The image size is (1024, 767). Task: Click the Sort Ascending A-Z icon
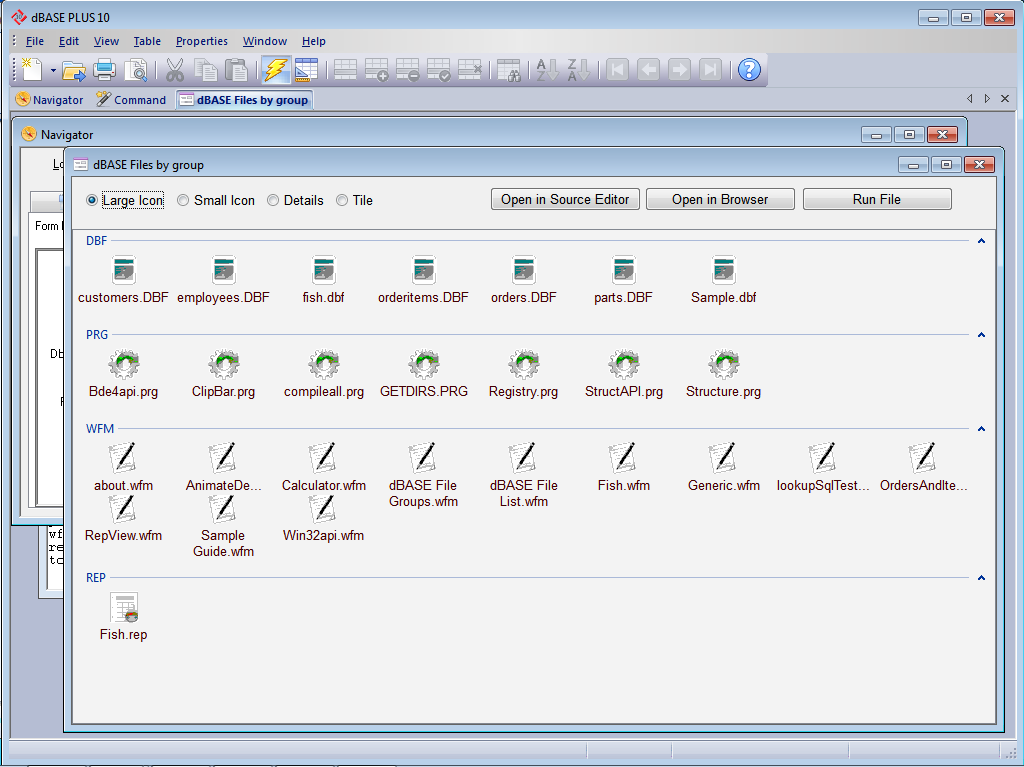[x=547, y=70]
